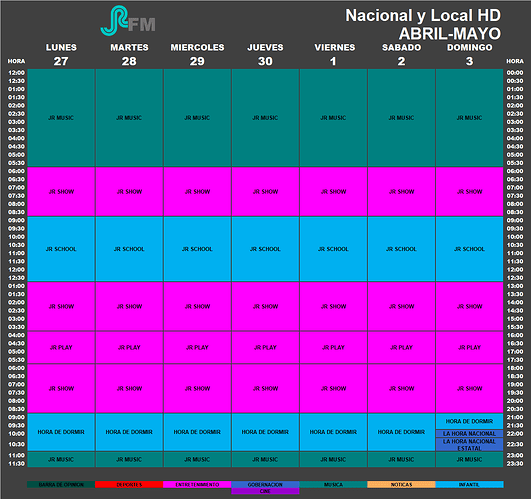Select Sabado JR SHOW block at 06:00
This screenshot has height=499, width=531.
[x=401, y=192]
